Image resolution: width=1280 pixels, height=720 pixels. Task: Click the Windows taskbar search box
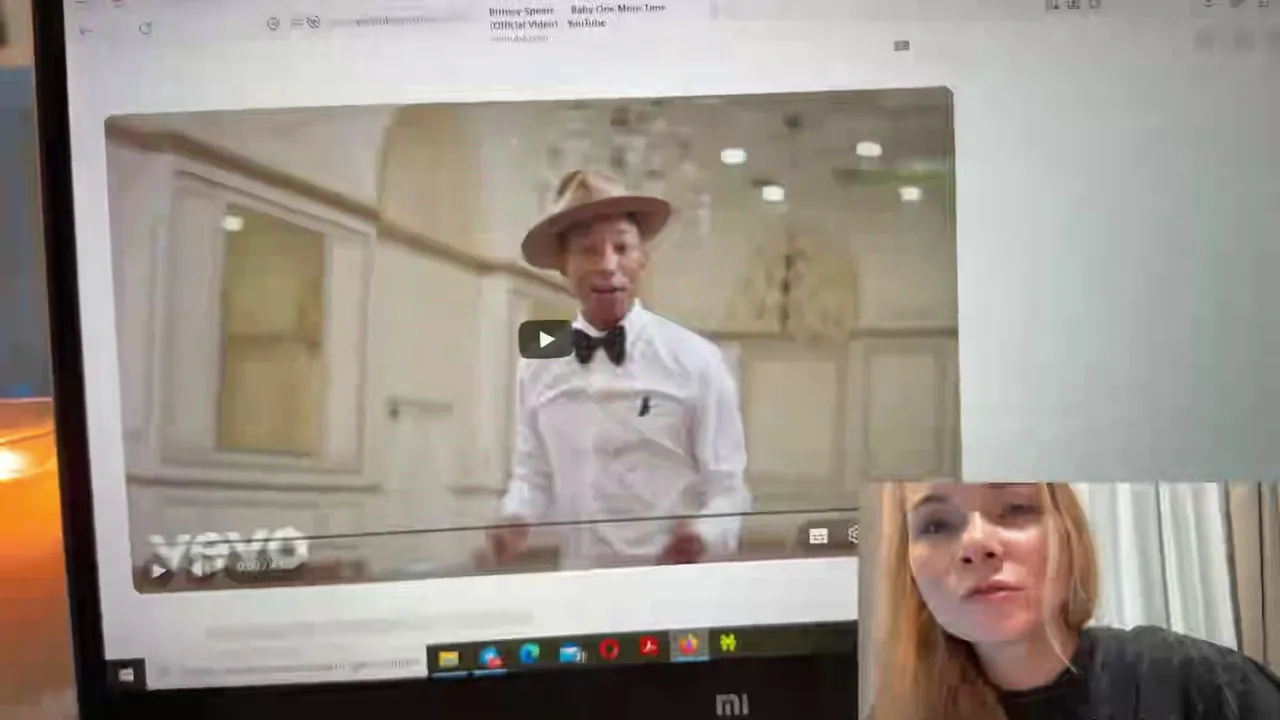coord(290,666)
